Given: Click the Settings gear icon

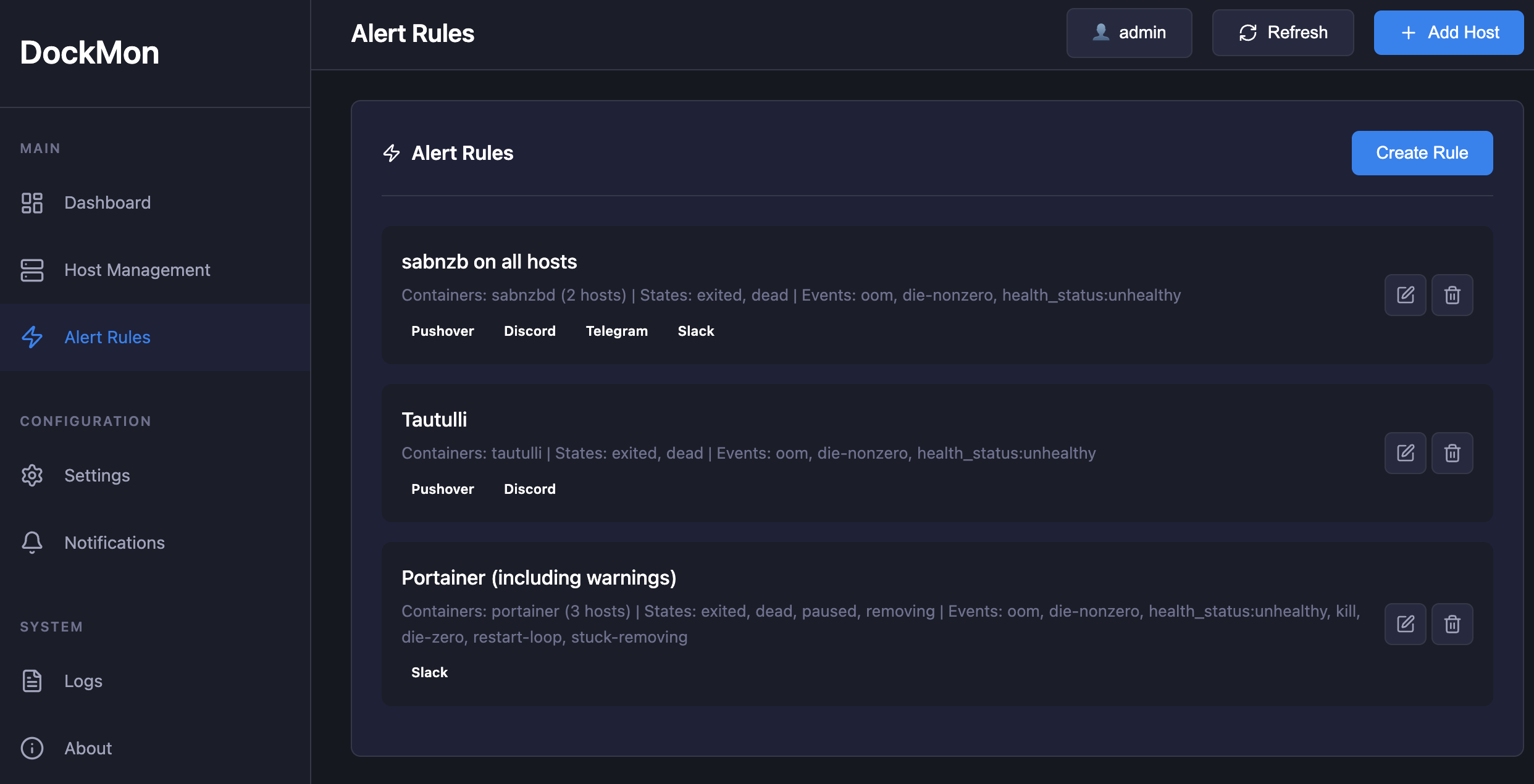Looking at the screenshot, I should 32,475.
